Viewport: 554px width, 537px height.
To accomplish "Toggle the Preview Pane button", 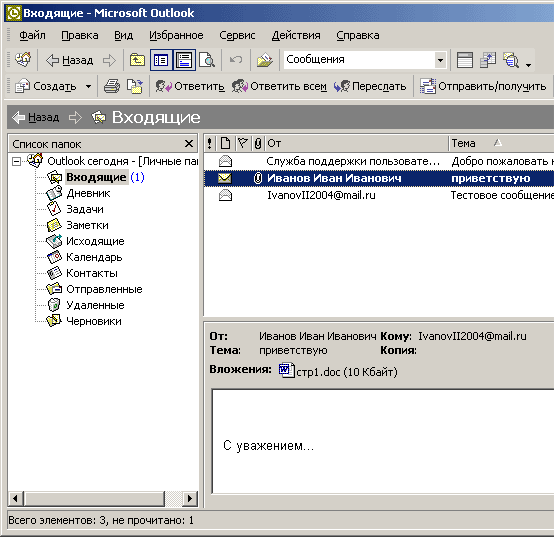I will tap(184, 60).
